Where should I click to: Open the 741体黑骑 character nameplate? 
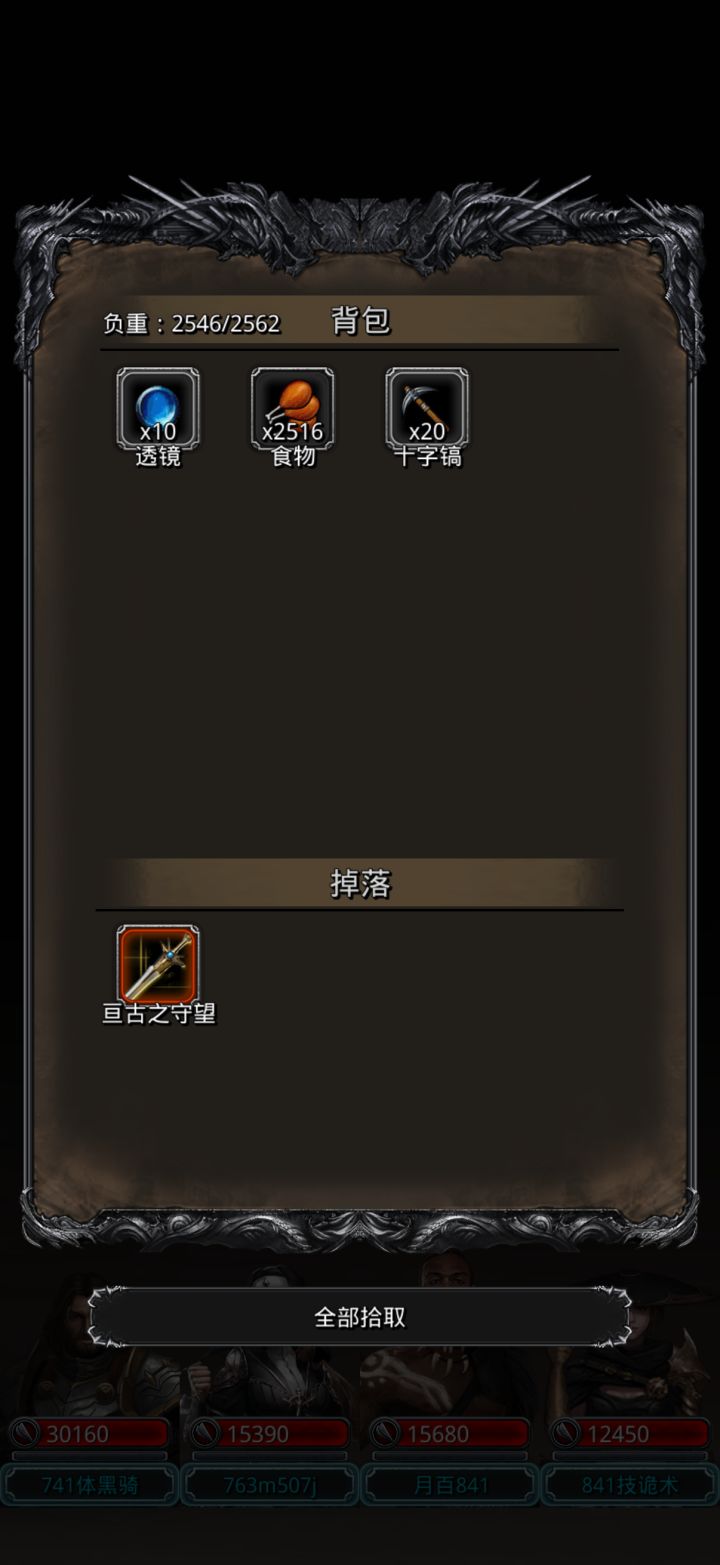[90, 1485]
